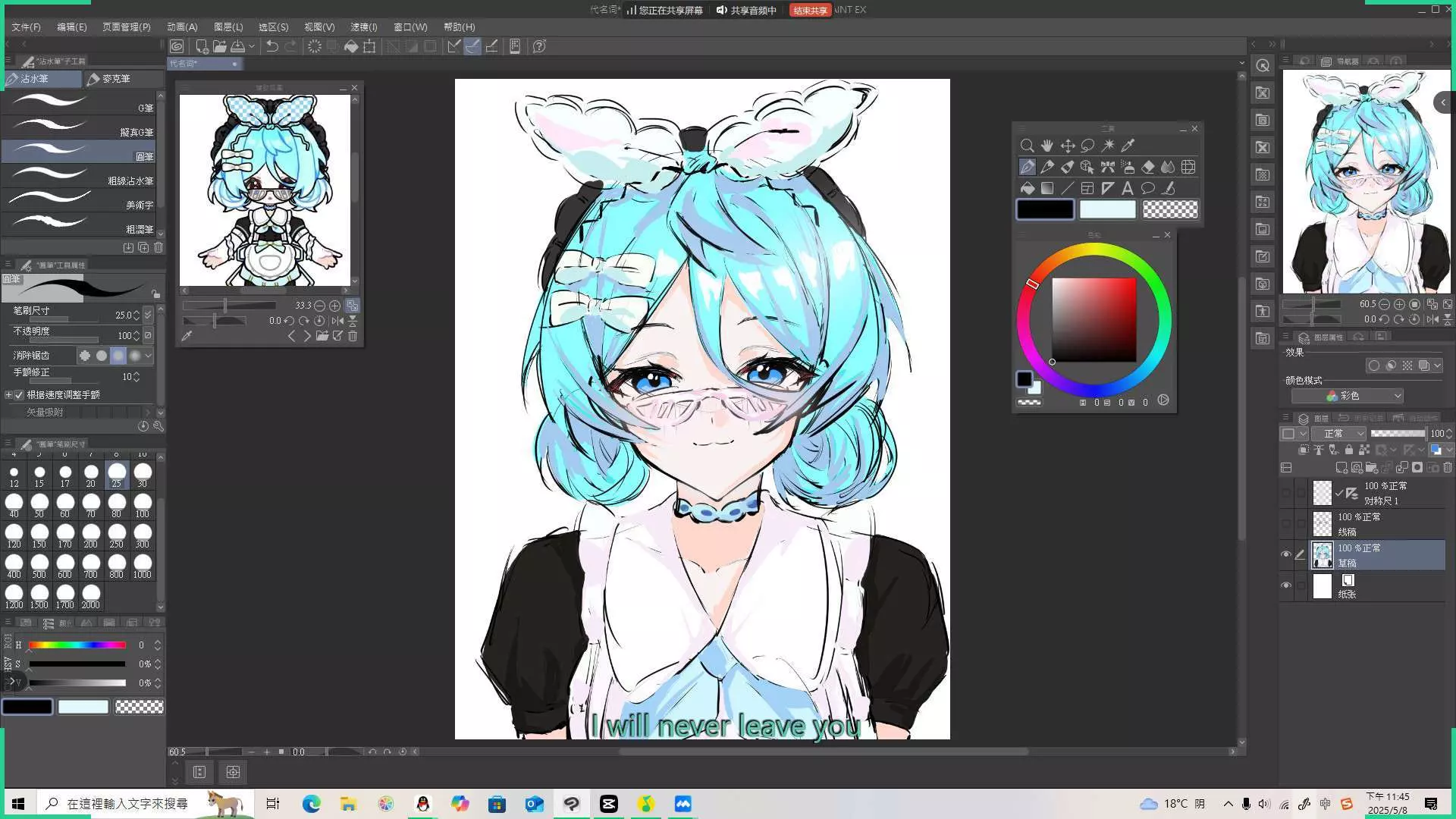Hide the 草稿 layer with eye icon
Viewport: 1456px width, 819px height.
pos(1285,555)
